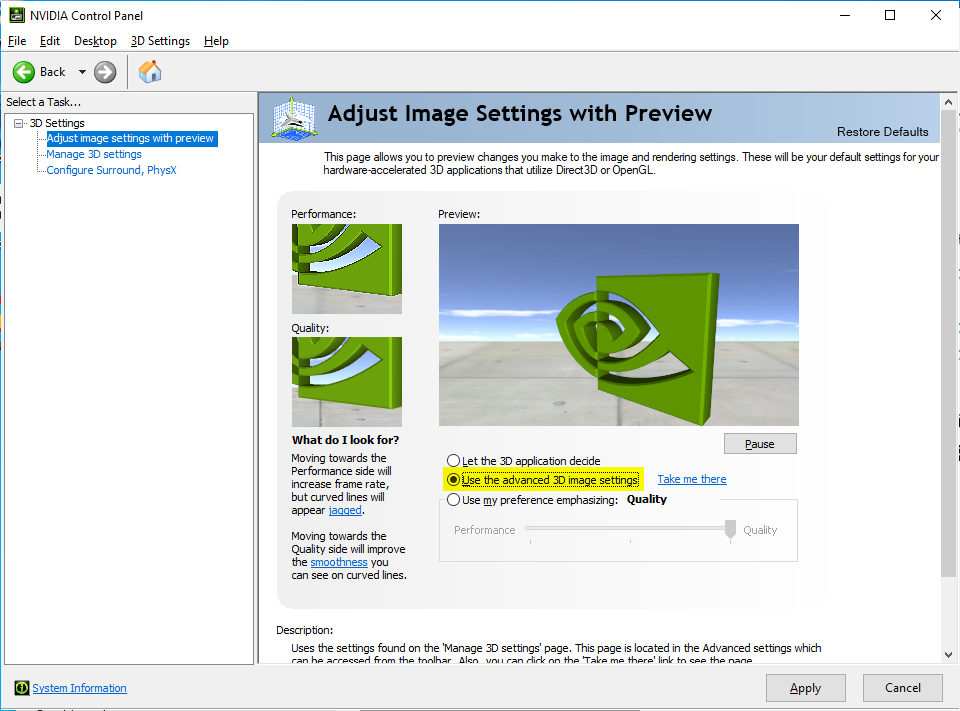This screenshot has height=711, width=960.
Task: Click the 'jagged' hyperlink in the description
Action: point(344,510)
